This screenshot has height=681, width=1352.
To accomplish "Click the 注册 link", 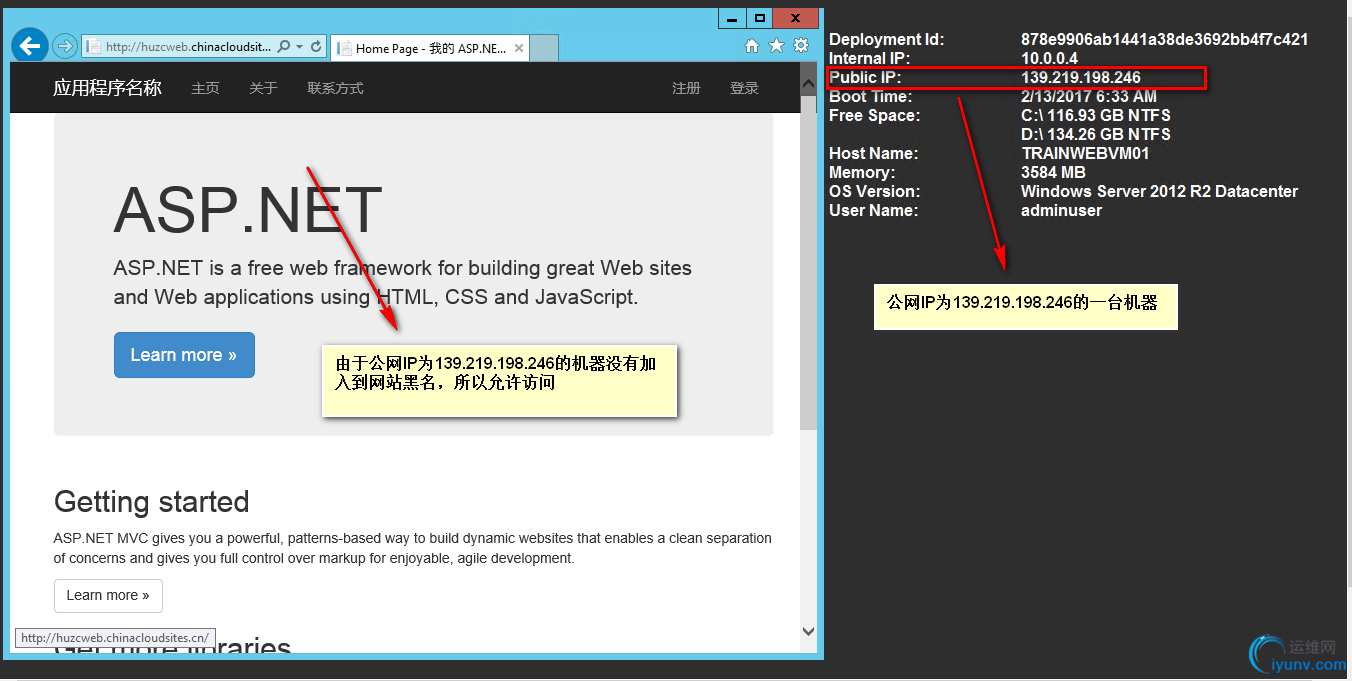I will coord(686,88).
